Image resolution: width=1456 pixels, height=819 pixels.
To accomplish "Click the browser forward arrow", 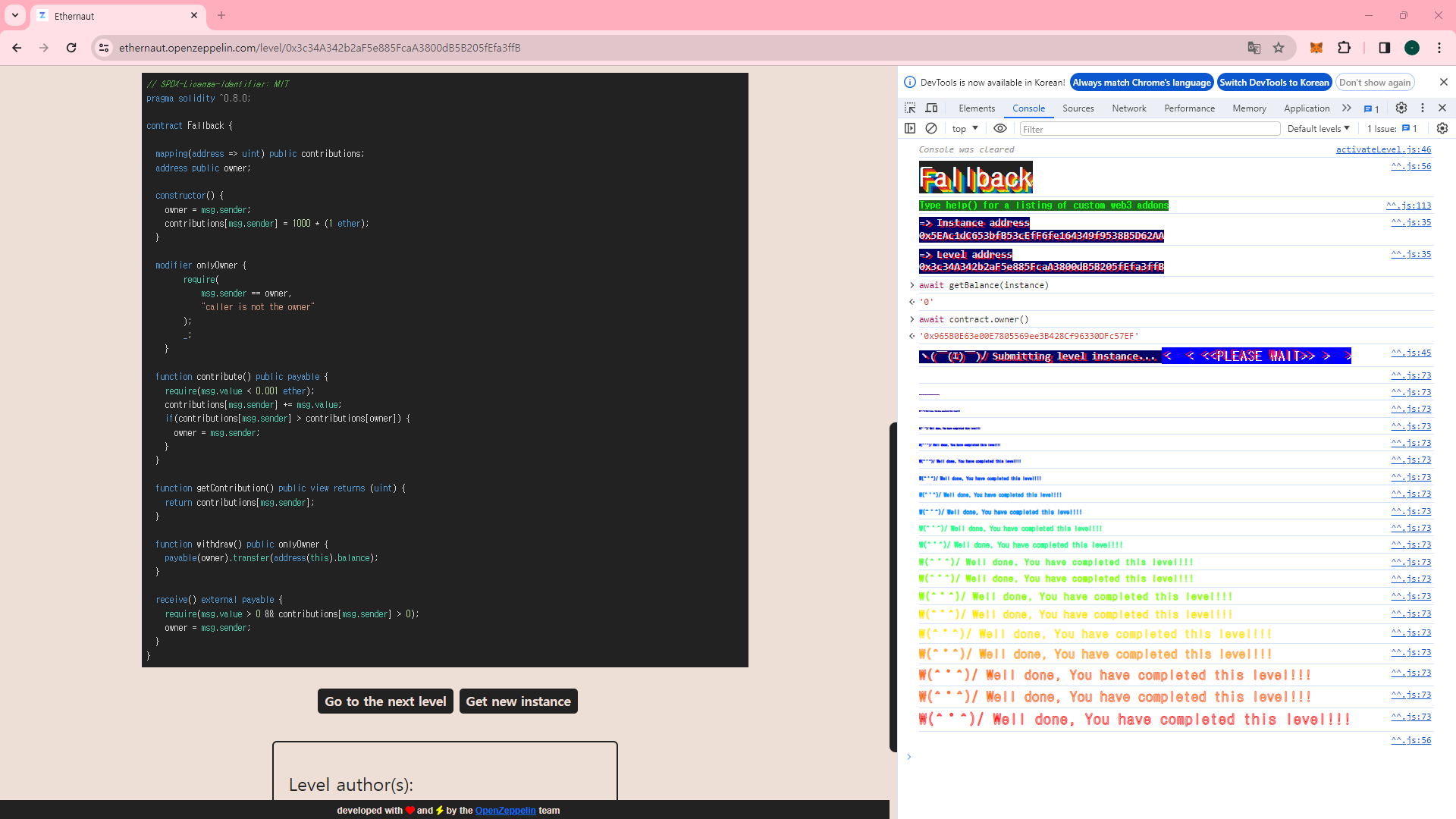I will point(44,48).
